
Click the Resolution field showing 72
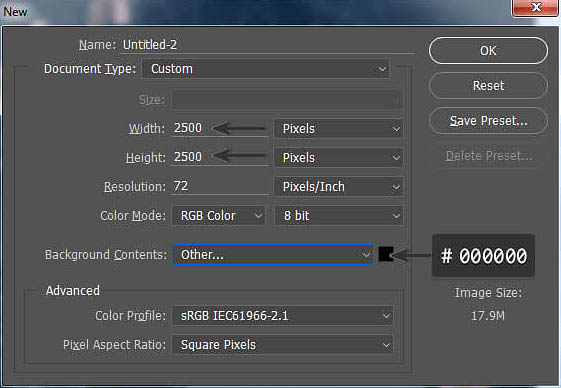(x=220, y=186)
